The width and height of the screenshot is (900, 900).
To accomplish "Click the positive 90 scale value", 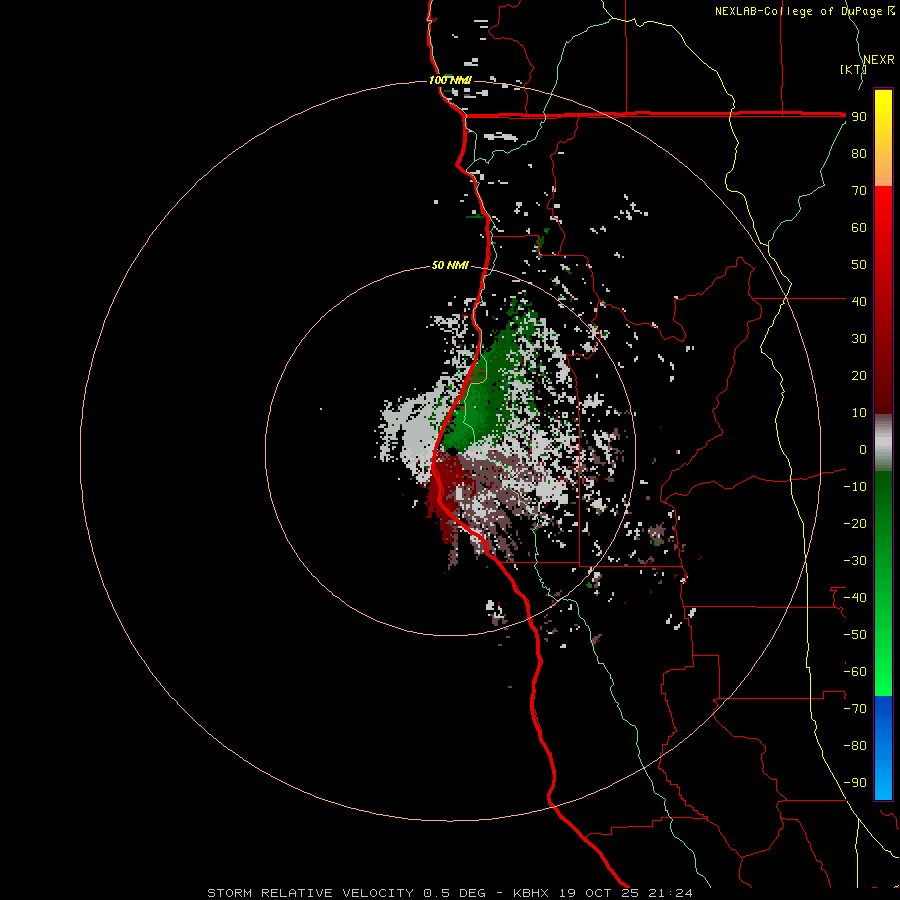I will coord(859,117).
